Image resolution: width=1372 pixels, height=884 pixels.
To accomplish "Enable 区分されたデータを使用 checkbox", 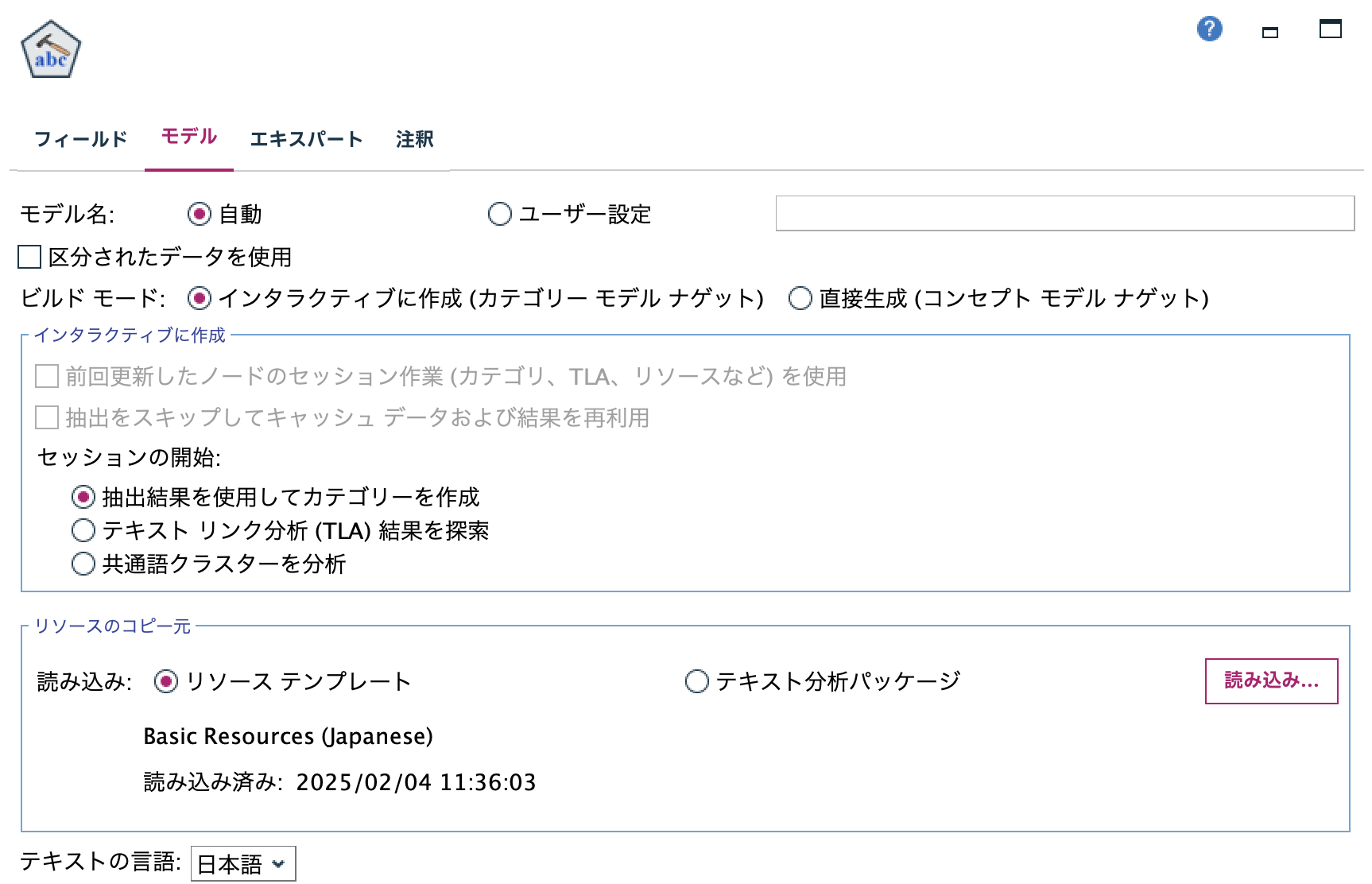I will pos(27,256).
